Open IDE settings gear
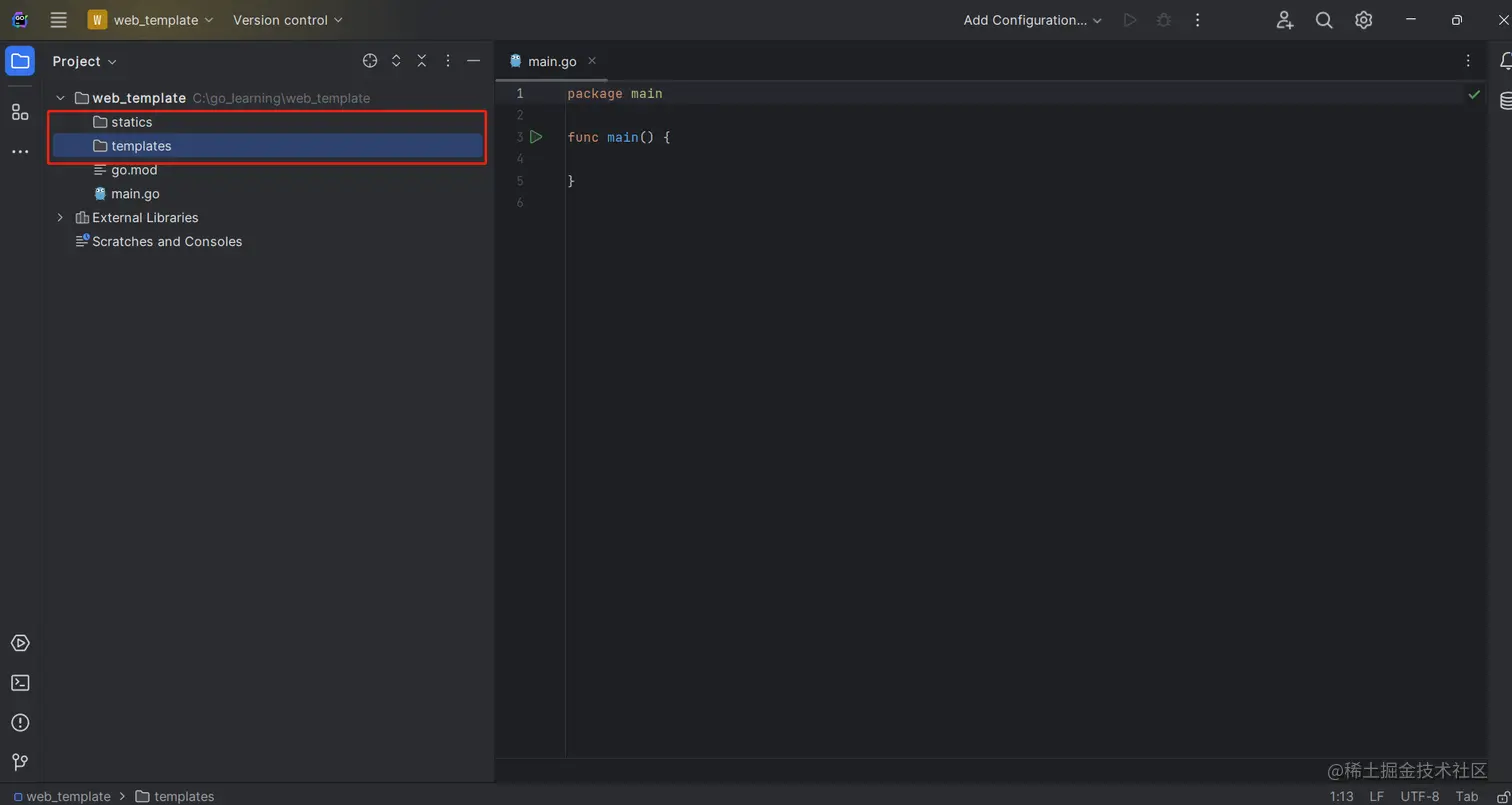This screenshot has width=1512, height=805. coord(1363,20)
